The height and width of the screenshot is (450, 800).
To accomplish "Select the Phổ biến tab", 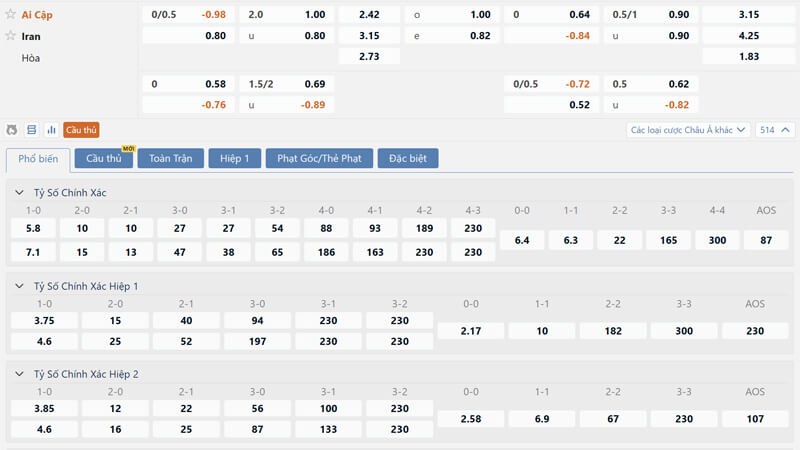I will click(x=38, y=159).
